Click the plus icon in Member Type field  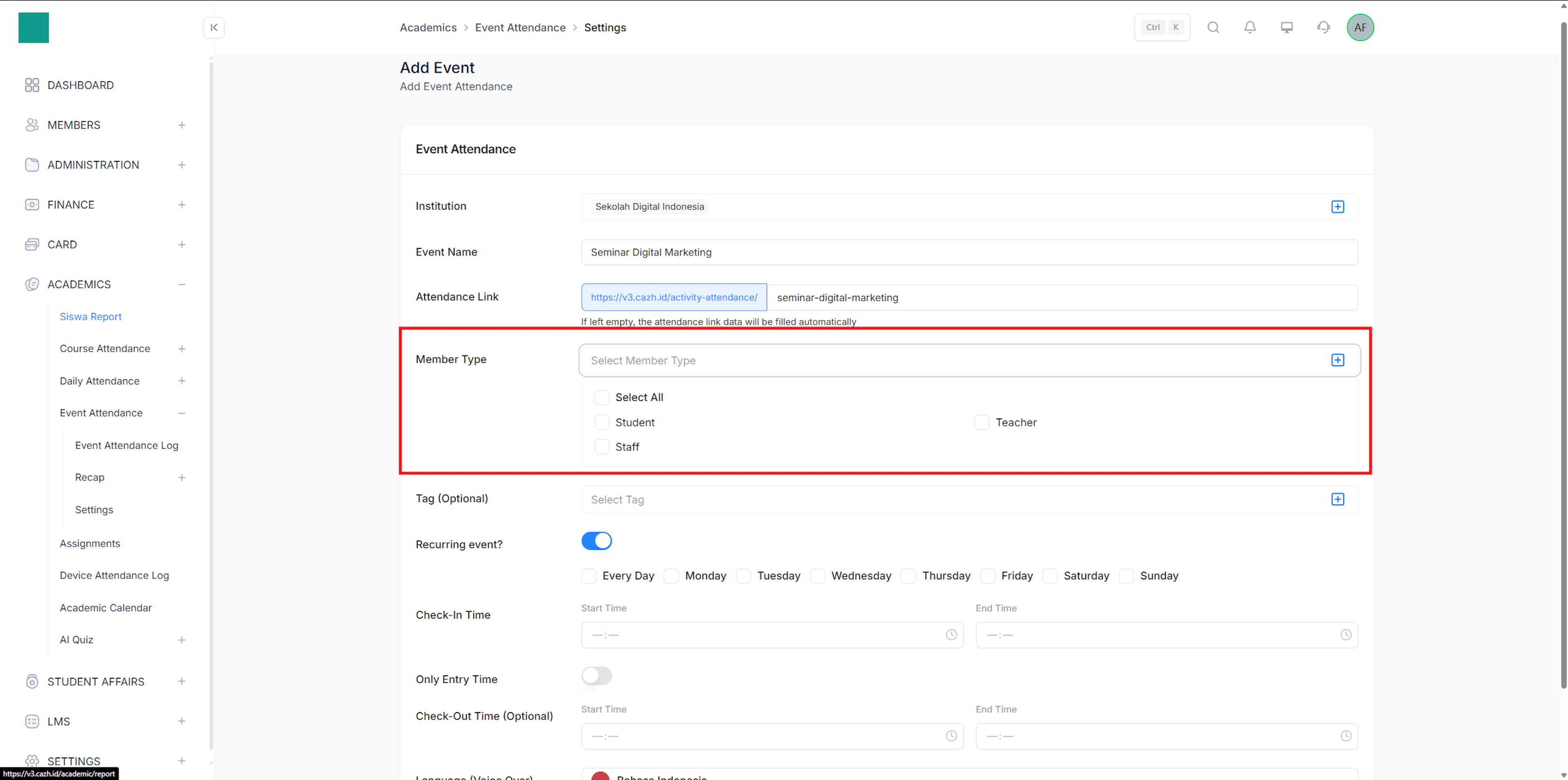[1337, 360]
